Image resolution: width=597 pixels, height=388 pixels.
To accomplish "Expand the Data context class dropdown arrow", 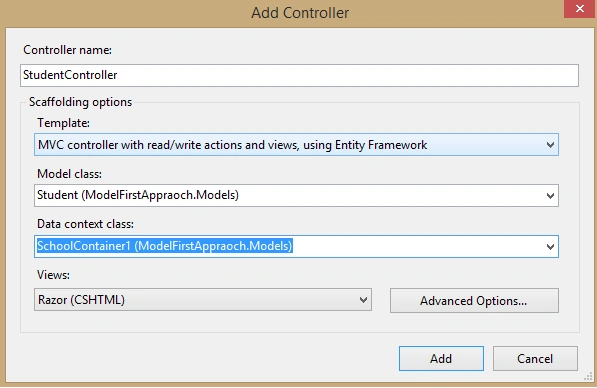I will [550, 246].
